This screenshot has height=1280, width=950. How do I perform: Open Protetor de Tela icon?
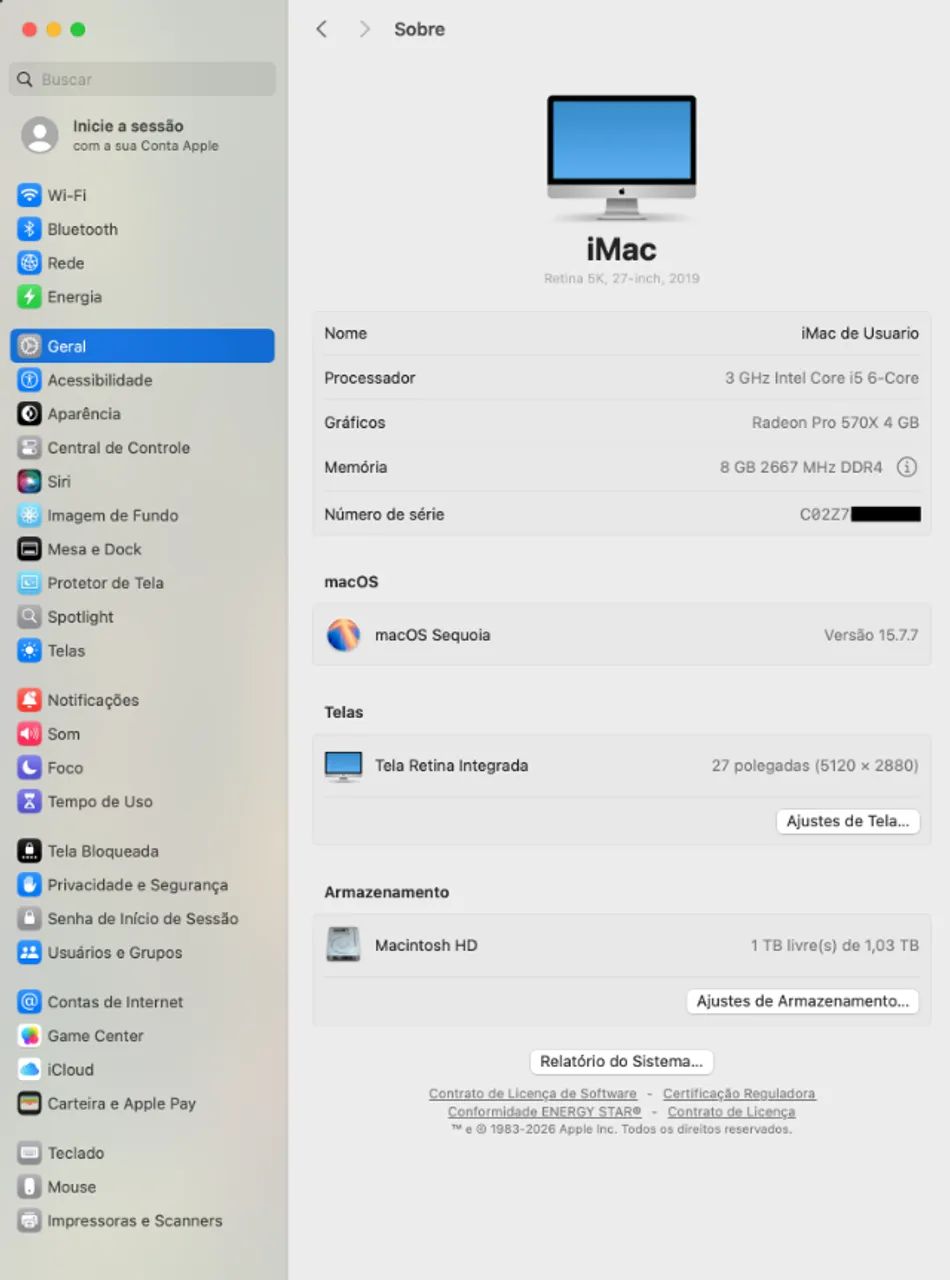[x=30, y=583]
